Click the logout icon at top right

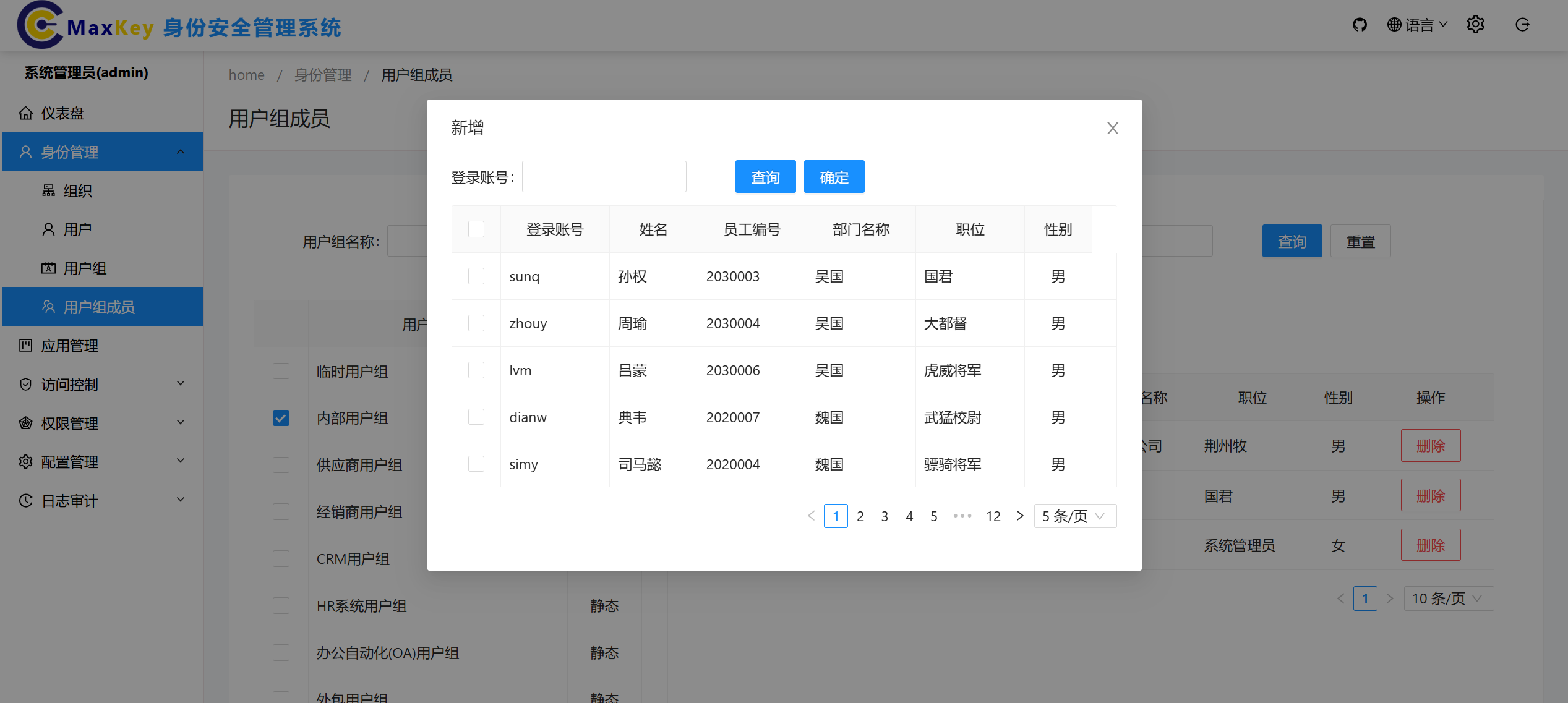click(x=1522, y=25)
